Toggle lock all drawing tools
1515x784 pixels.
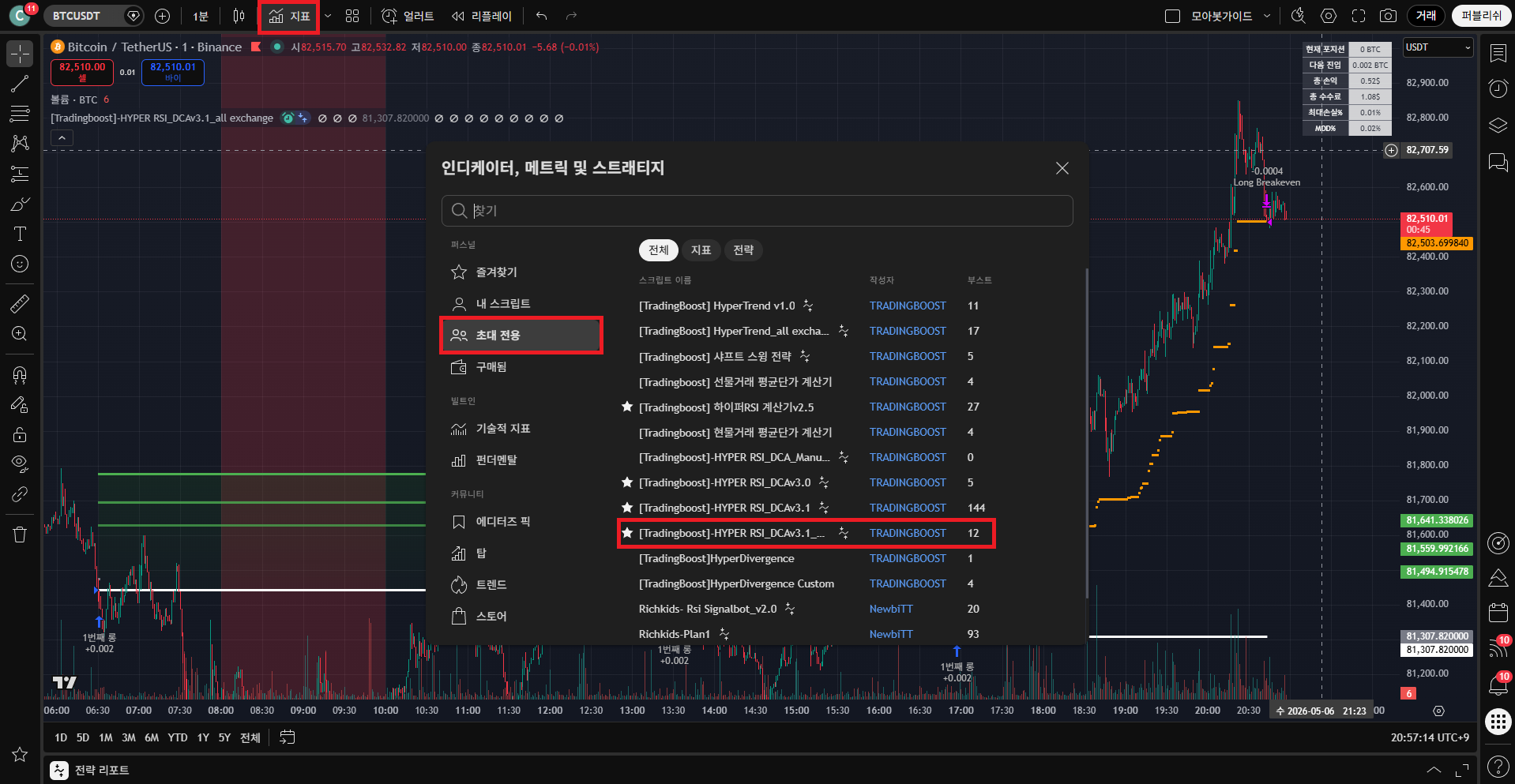click(20, 435)
